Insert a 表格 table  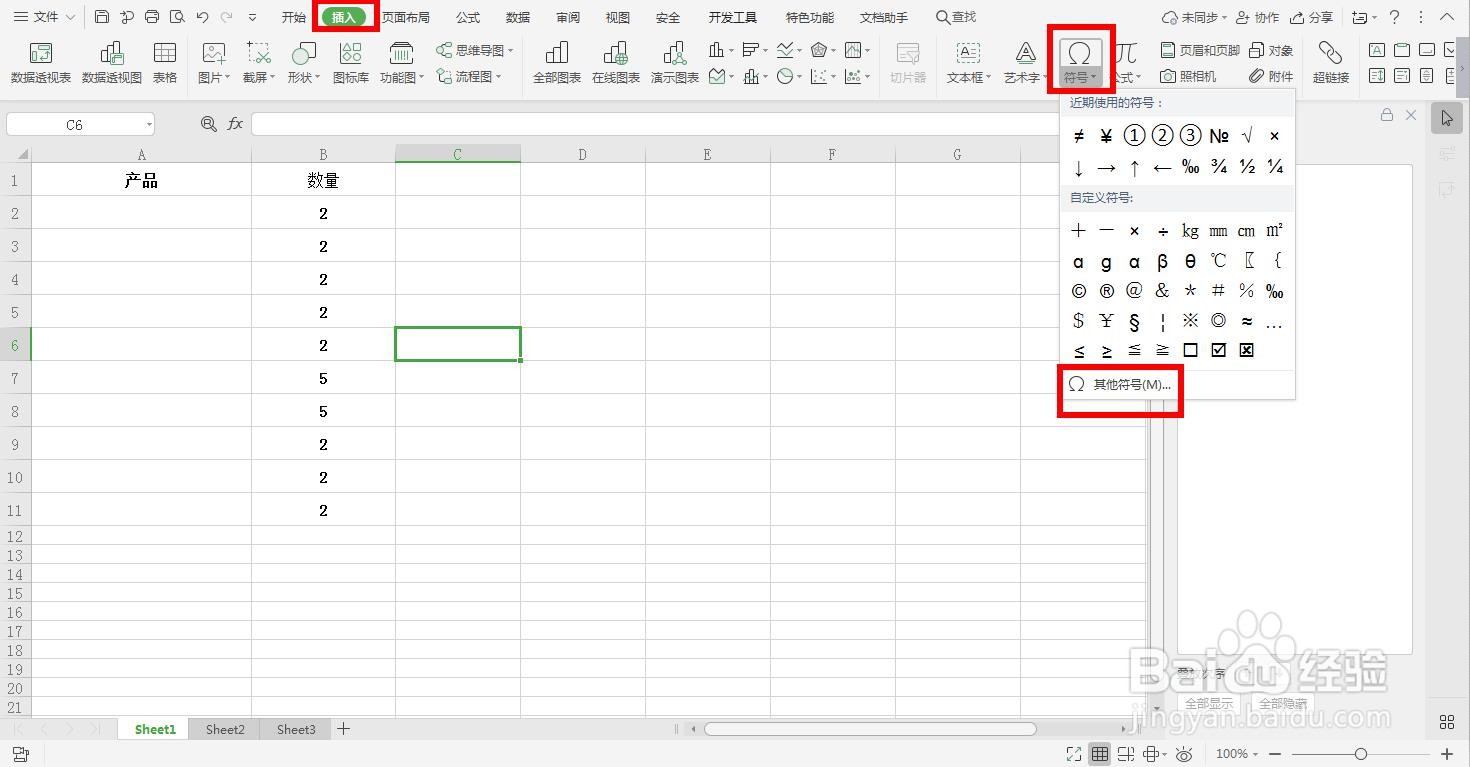pos(165,63)
